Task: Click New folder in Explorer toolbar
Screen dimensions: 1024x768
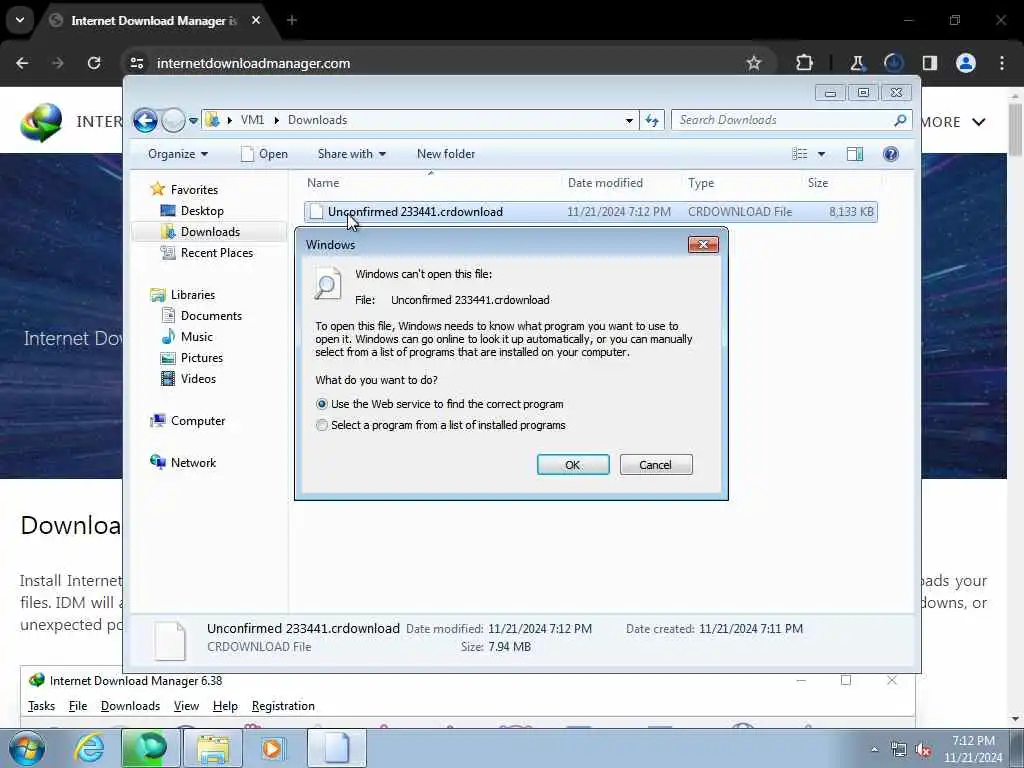Action: (446, 154)
